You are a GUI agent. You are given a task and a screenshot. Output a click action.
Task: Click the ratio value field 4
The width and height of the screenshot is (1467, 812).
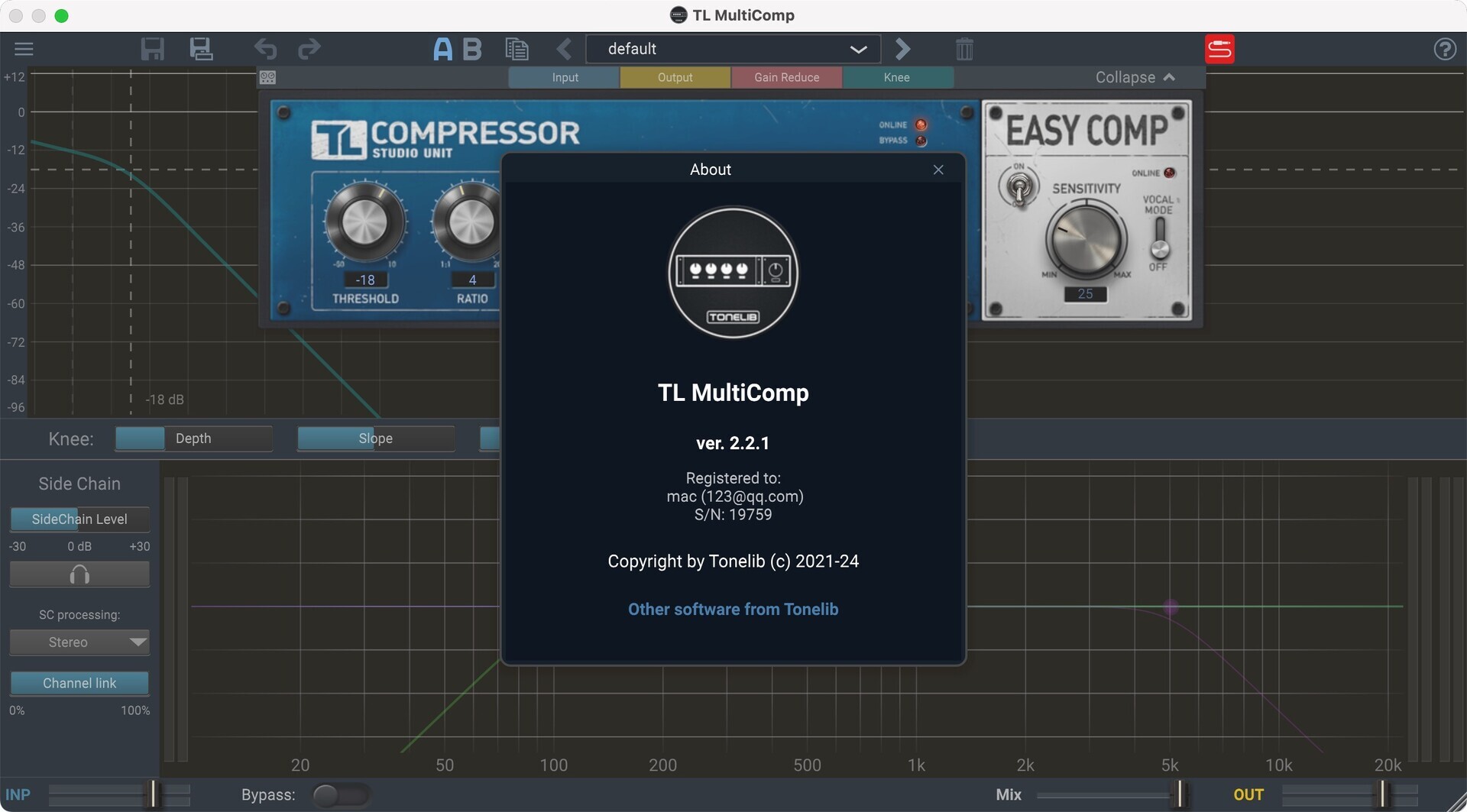(472, 280)
